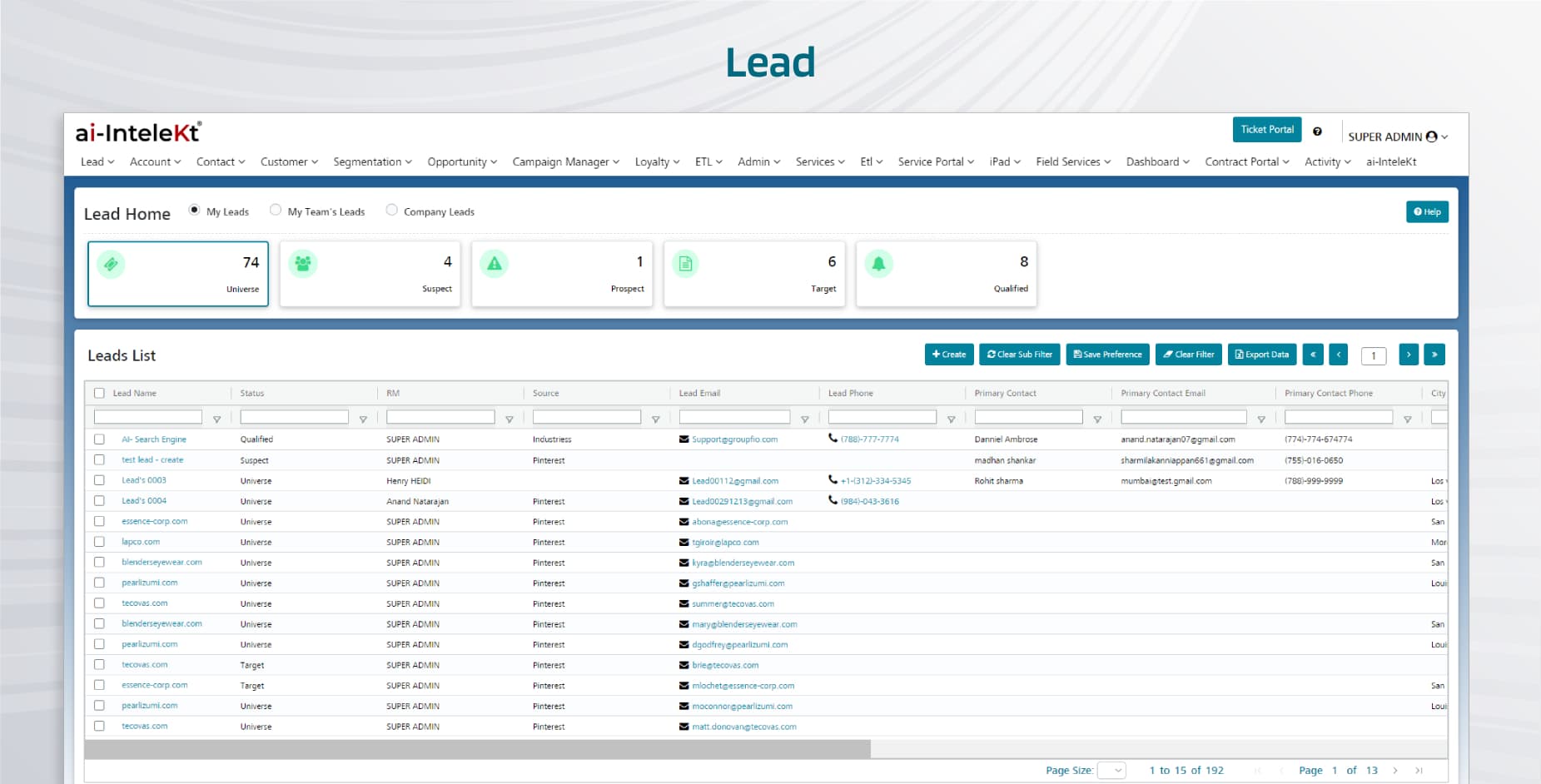The width and height of the screenshot is (1541, 784).
Task: Click the Qualified bell icon
Action: point(878,264)
